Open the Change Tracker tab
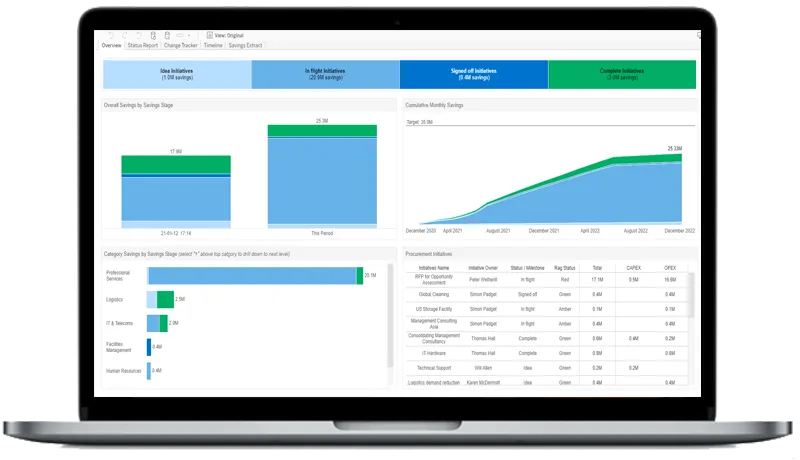The width and height of the screenshot is (800, 460). click(x=181, y=45)
